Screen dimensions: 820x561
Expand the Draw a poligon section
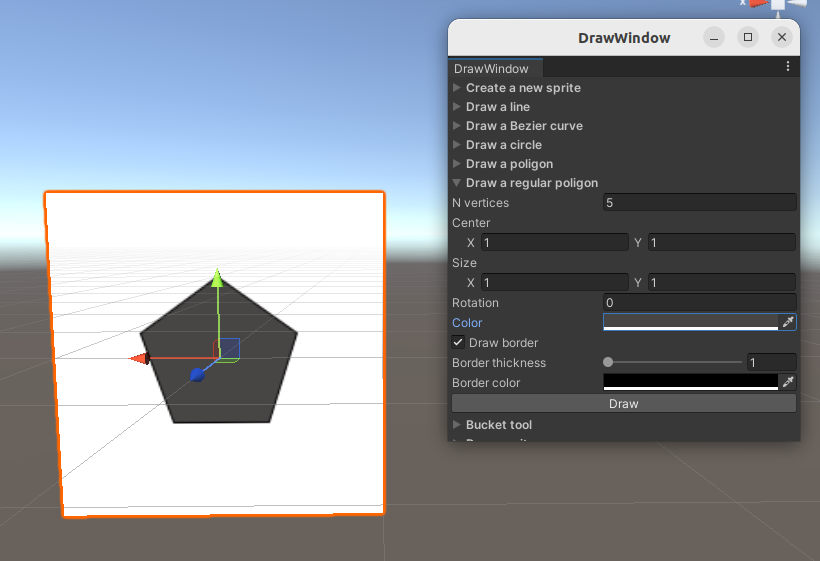pyautogui.click(x=457, y=164)
